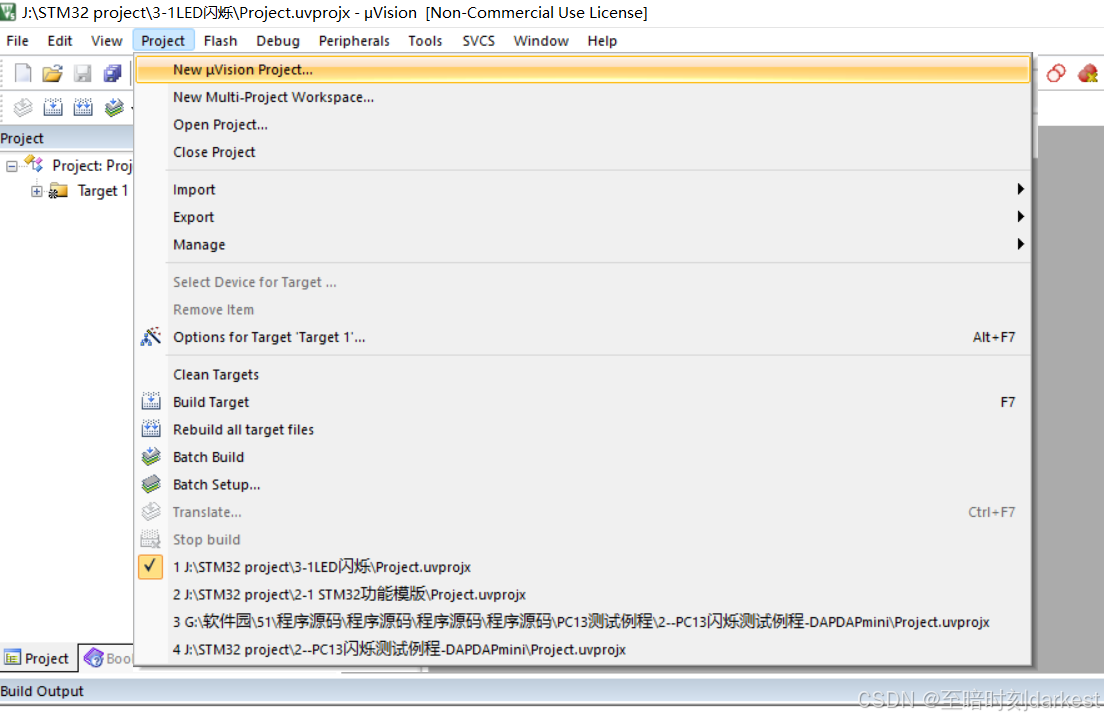The width and height of the screenshot is (1104, 720).
Task: Choose New µVision Project
Action: pos(584,70)
